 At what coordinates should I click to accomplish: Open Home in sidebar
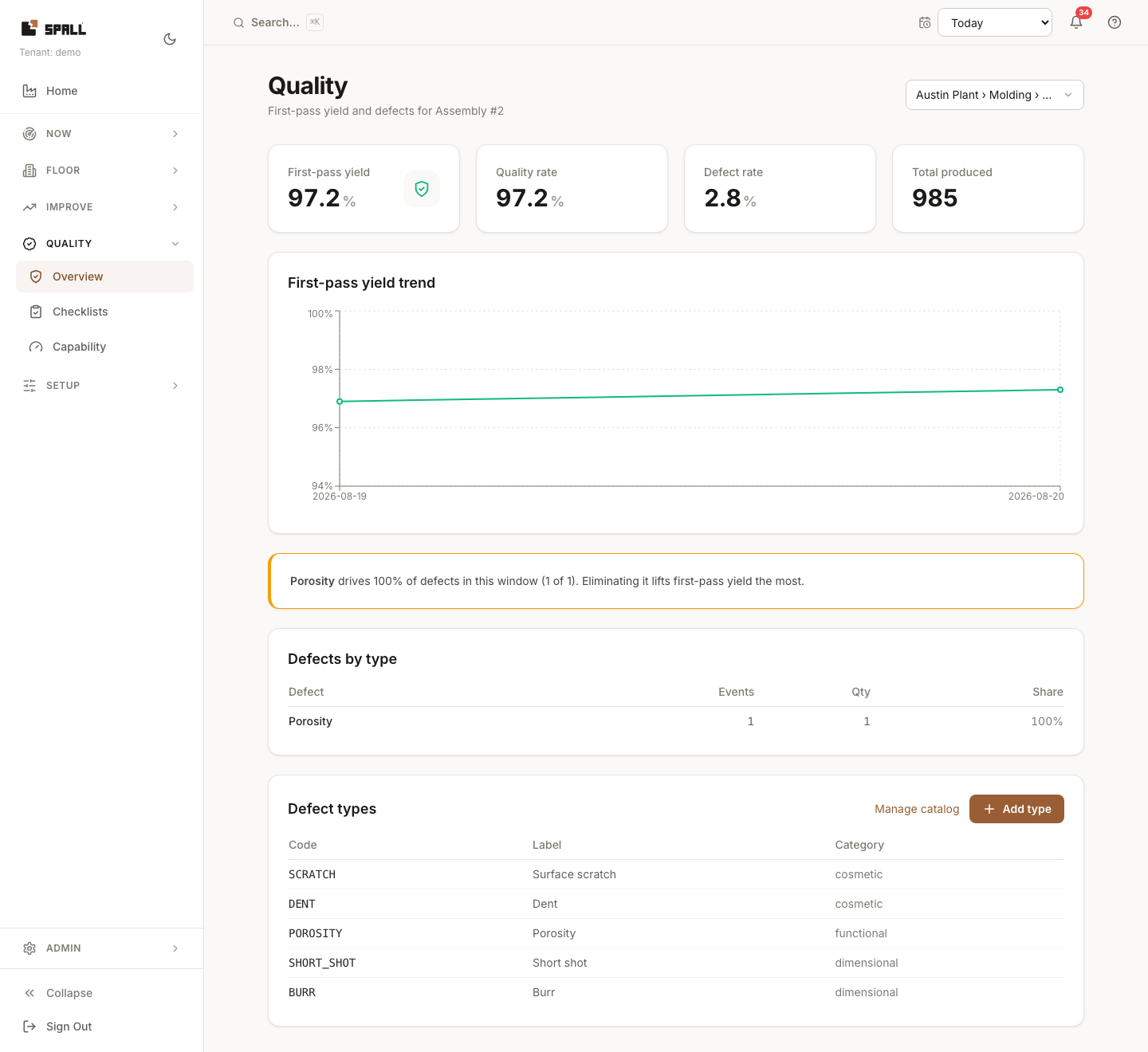tap(102, 91)
